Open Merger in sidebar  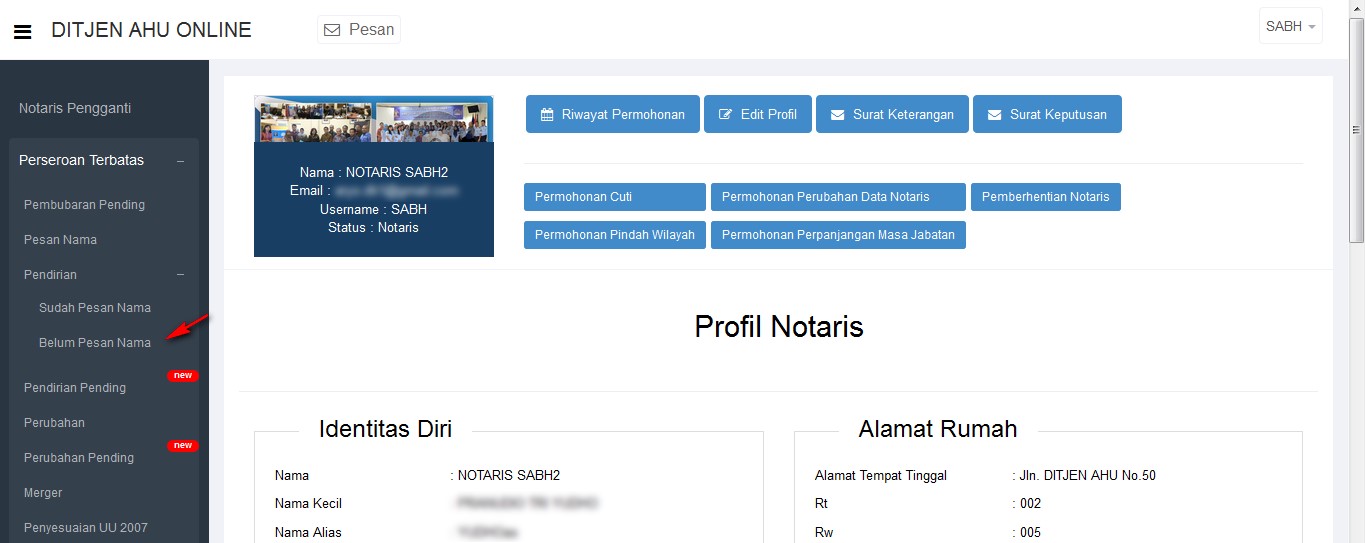[43, 493]
